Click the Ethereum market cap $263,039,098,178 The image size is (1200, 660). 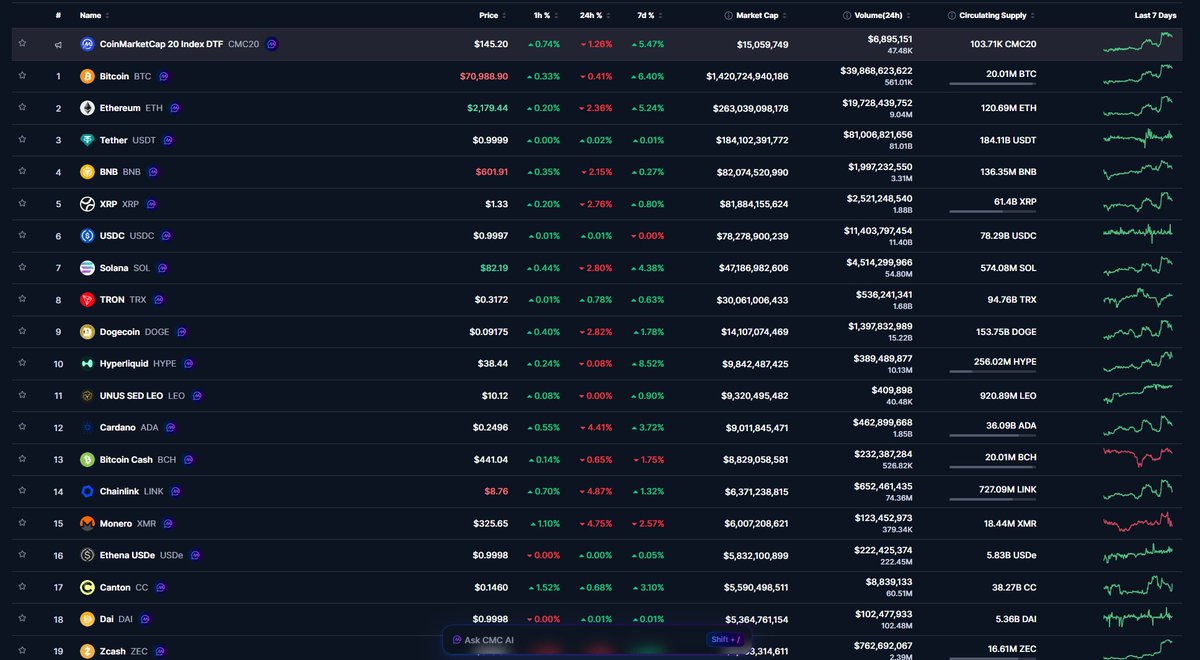(x=750, y=108)
